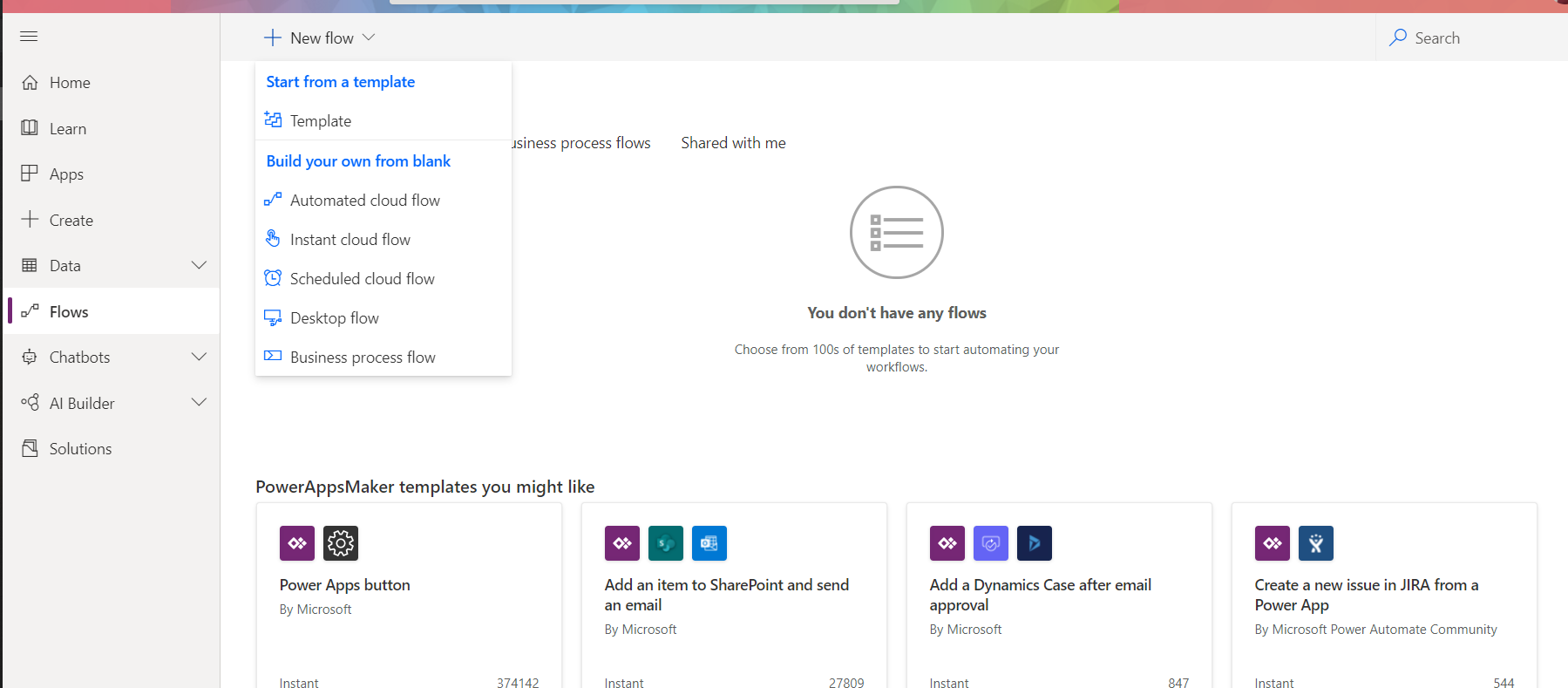Switch to the Shared with me tab
The width and height of the screenshot is (1568, 688).
point(733,143)
